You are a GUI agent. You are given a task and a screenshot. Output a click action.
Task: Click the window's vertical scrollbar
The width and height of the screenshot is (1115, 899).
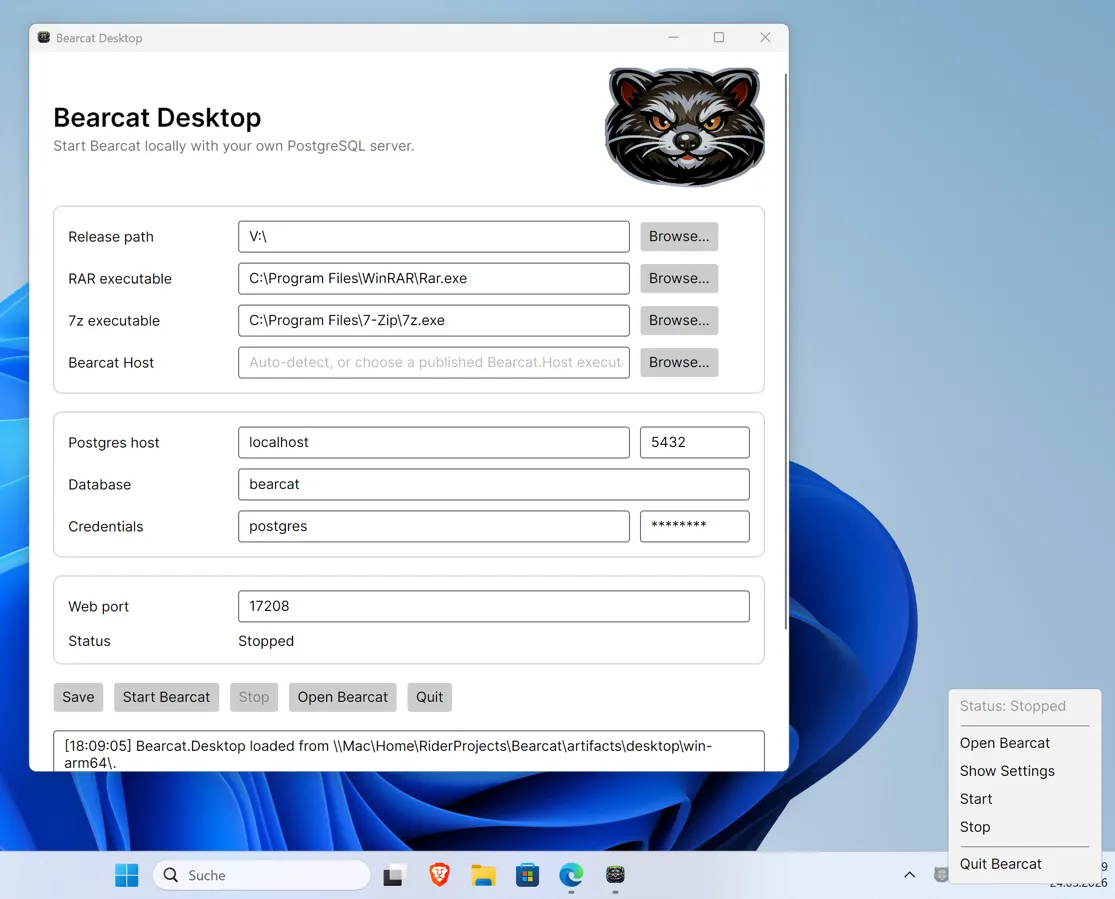785,351
